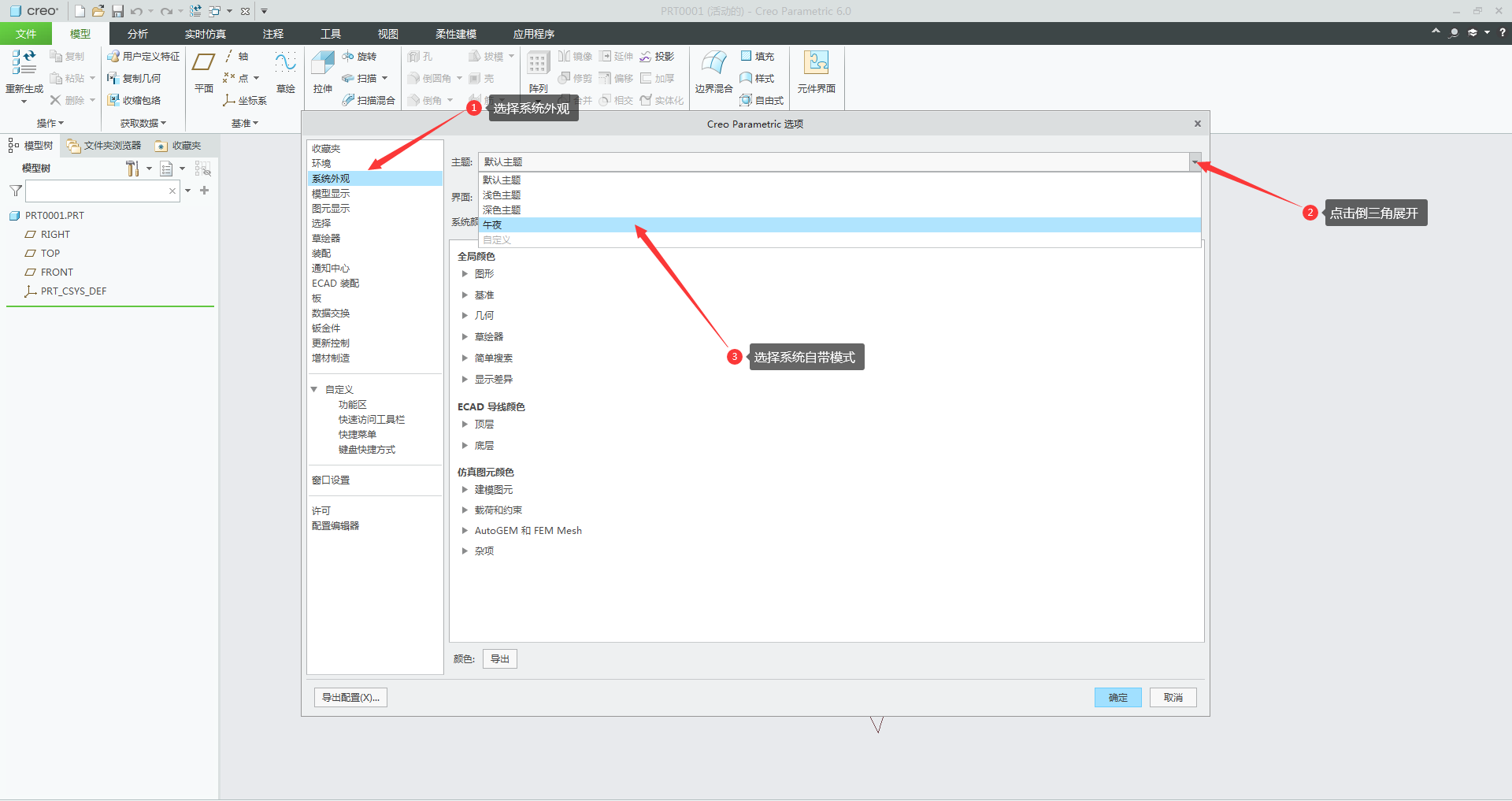1512x801 pixels.
Task: Click the New file icon in quick access toolbar
Action: (80, 11)
